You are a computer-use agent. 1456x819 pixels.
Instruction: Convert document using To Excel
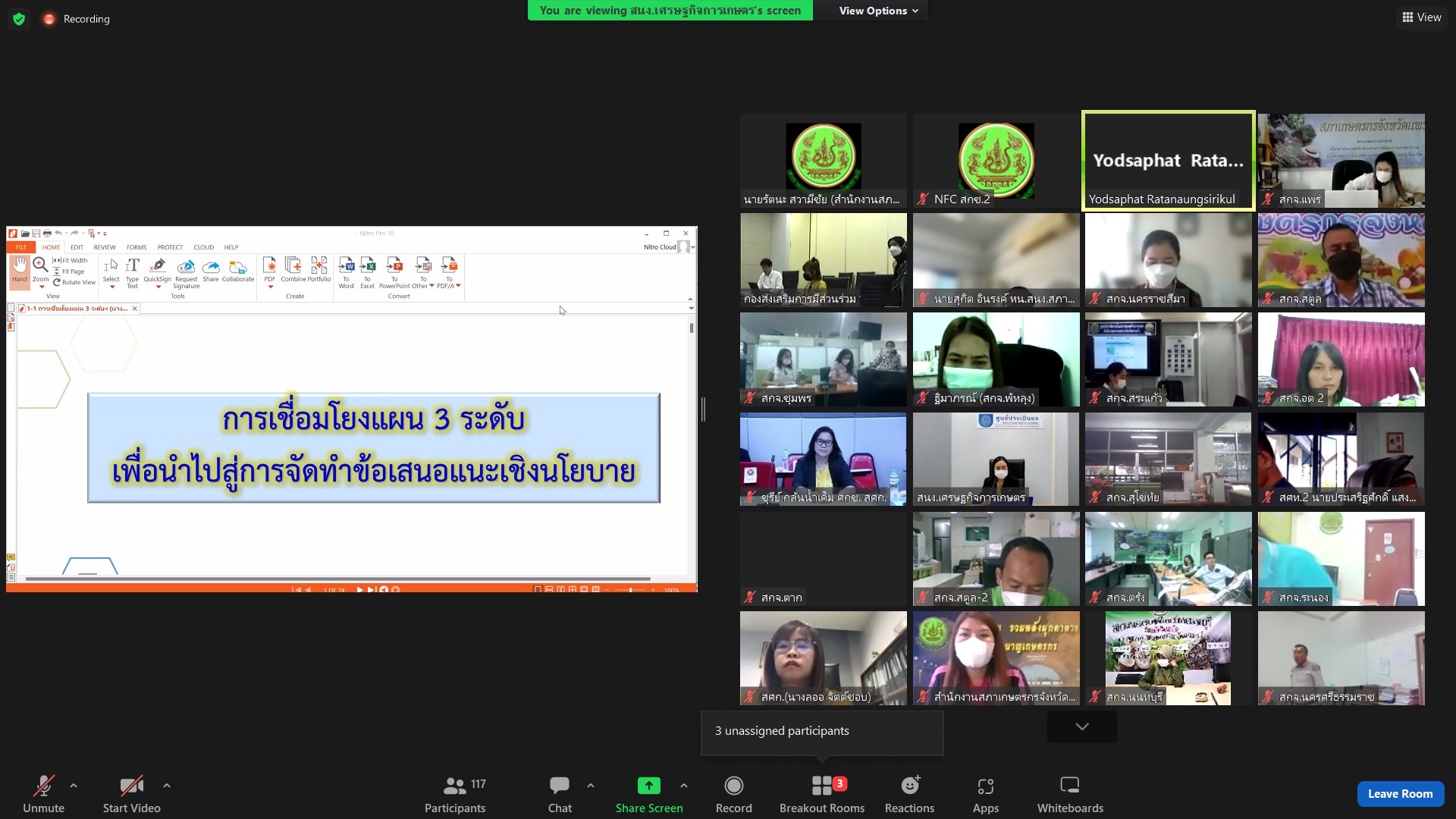(368, 272)
